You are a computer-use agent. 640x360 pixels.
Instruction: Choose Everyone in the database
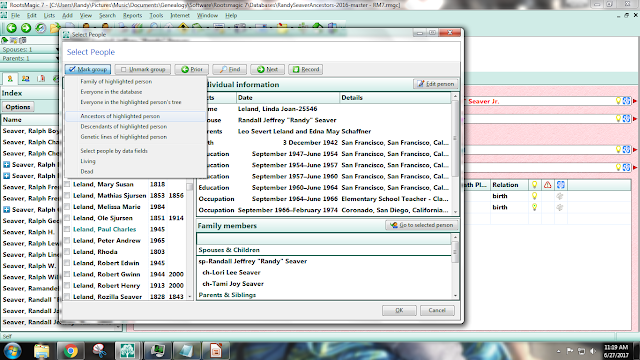136,92
